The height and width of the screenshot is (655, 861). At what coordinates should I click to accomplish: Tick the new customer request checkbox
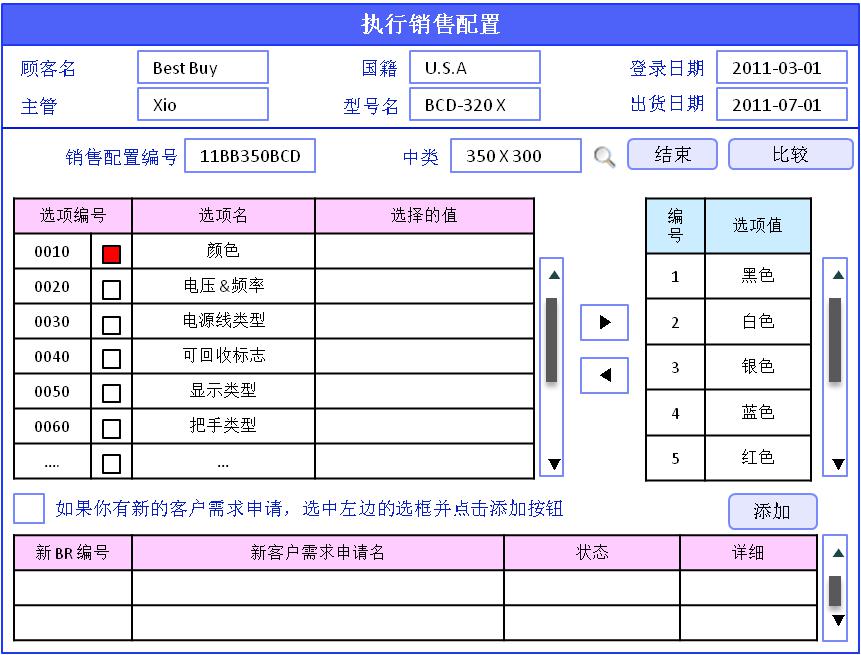tap(29, 508)
